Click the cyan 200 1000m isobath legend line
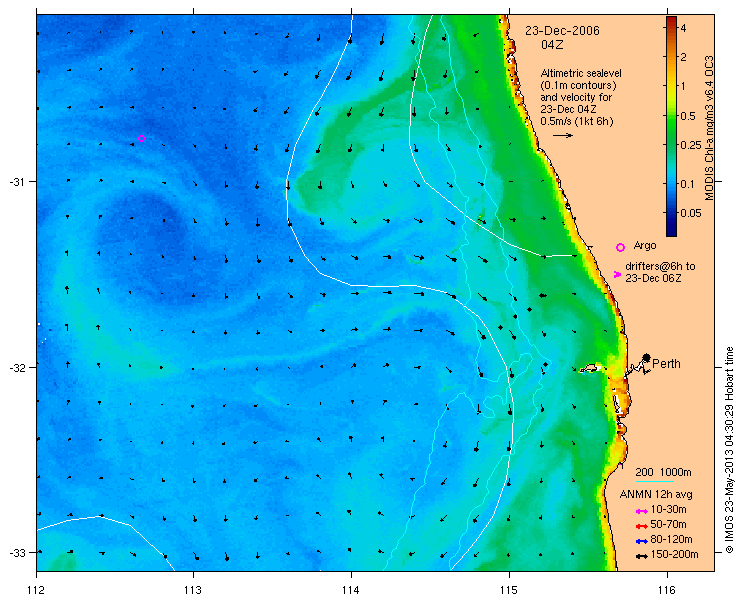This screenshot has height=600, width=740. 655,482
